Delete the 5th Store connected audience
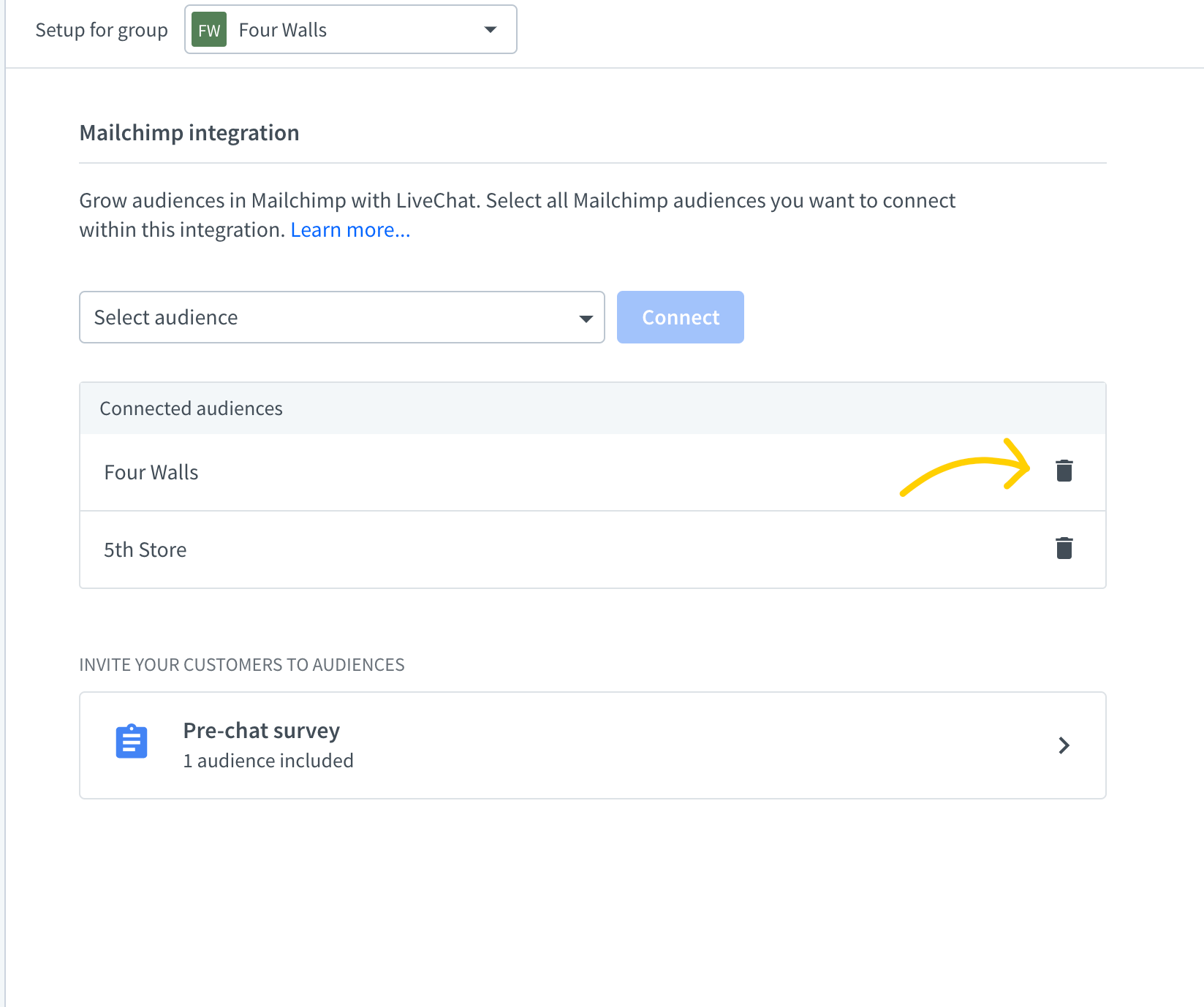 coord(1064,547)
